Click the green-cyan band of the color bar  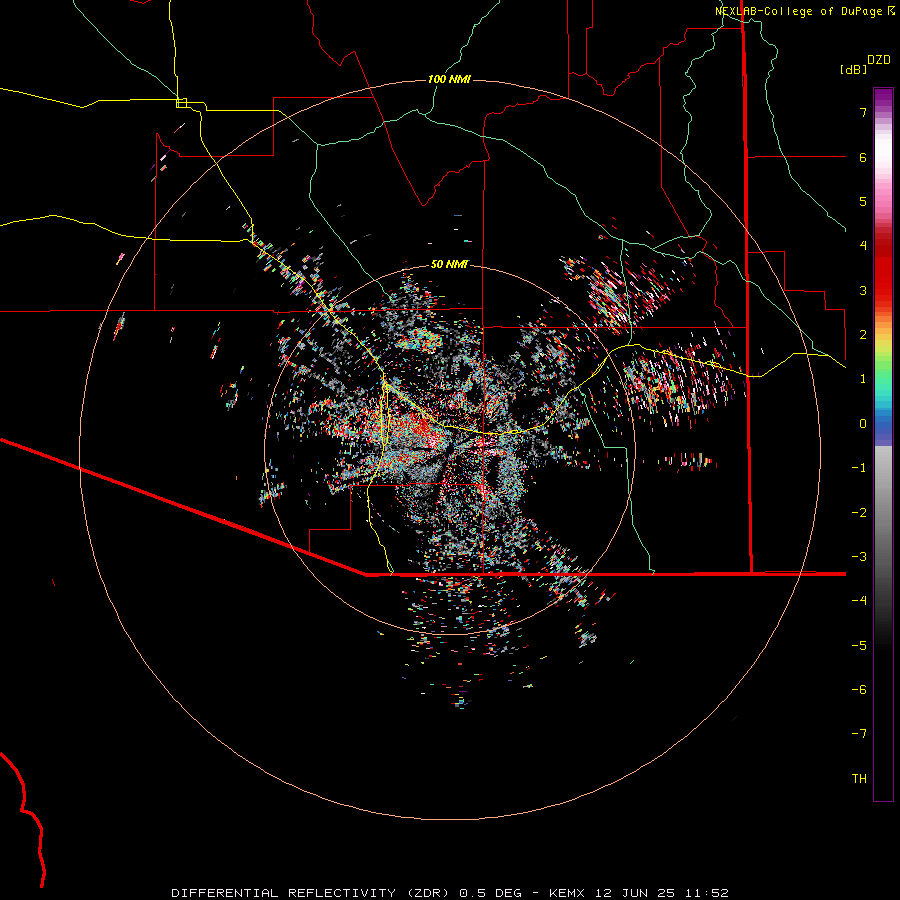click(x=883, y=385)
